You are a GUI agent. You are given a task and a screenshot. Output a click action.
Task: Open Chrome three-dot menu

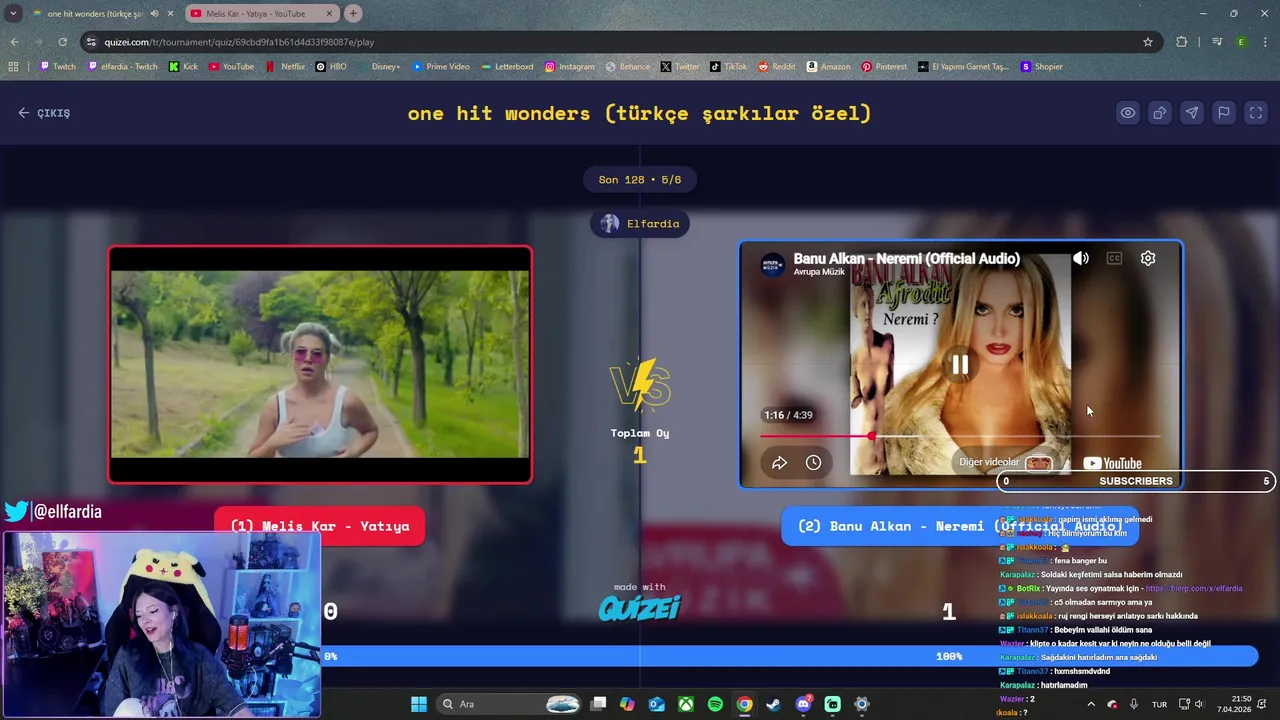pos(1266,42)
